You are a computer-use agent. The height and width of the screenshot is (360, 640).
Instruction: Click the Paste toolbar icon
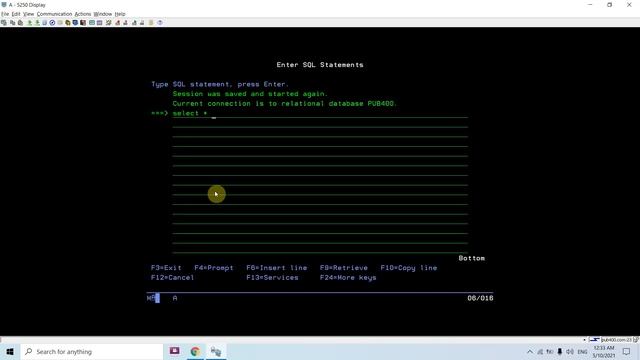[x=20, y=22]
